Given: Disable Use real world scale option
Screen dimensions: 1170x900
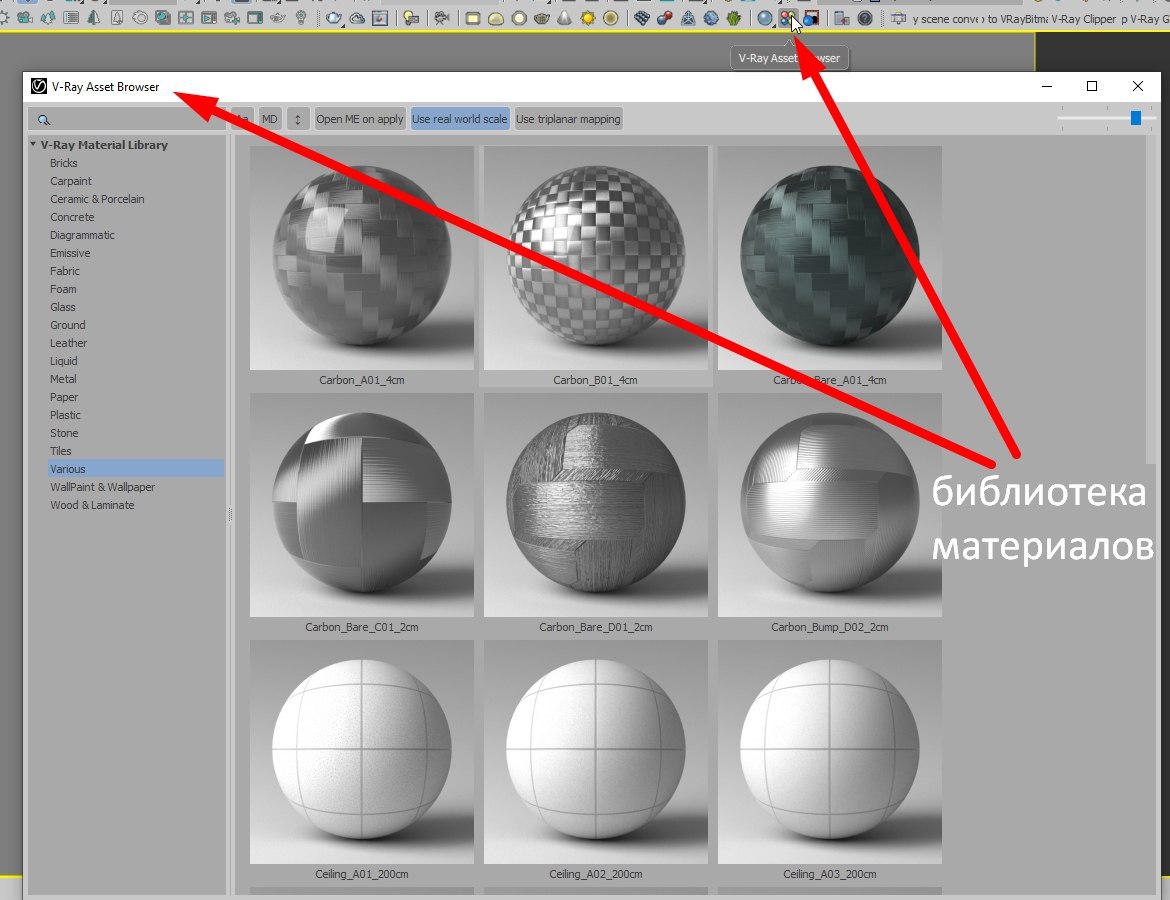Looking at the screenshot, I should pyautogui.click(x=460, y=119).
